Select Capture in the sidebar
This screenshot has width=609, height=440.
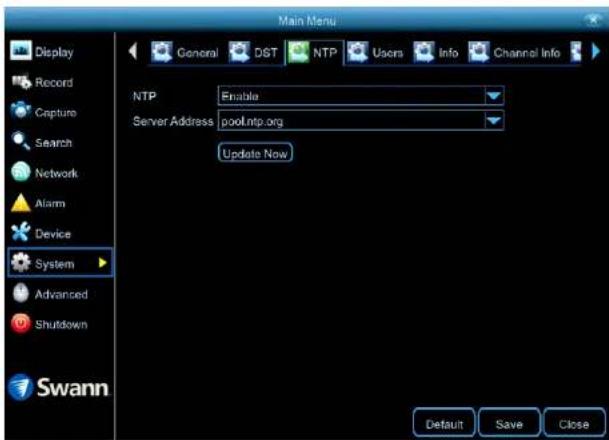point(56,113)
